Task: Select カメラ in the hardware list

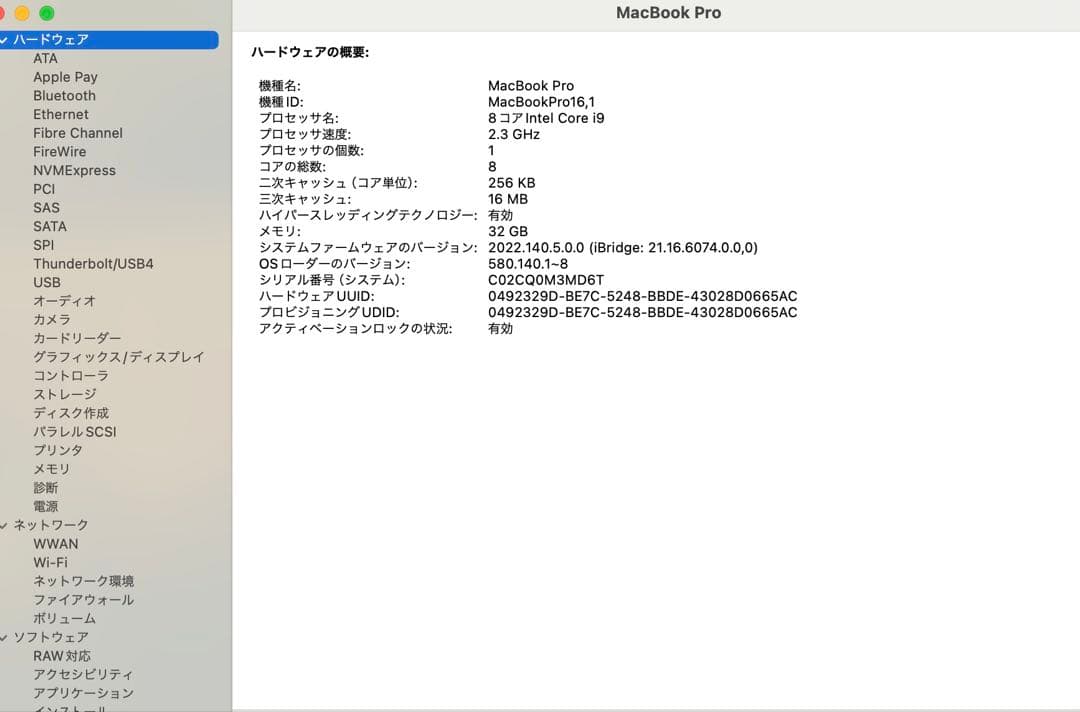Action: (47, 319)
